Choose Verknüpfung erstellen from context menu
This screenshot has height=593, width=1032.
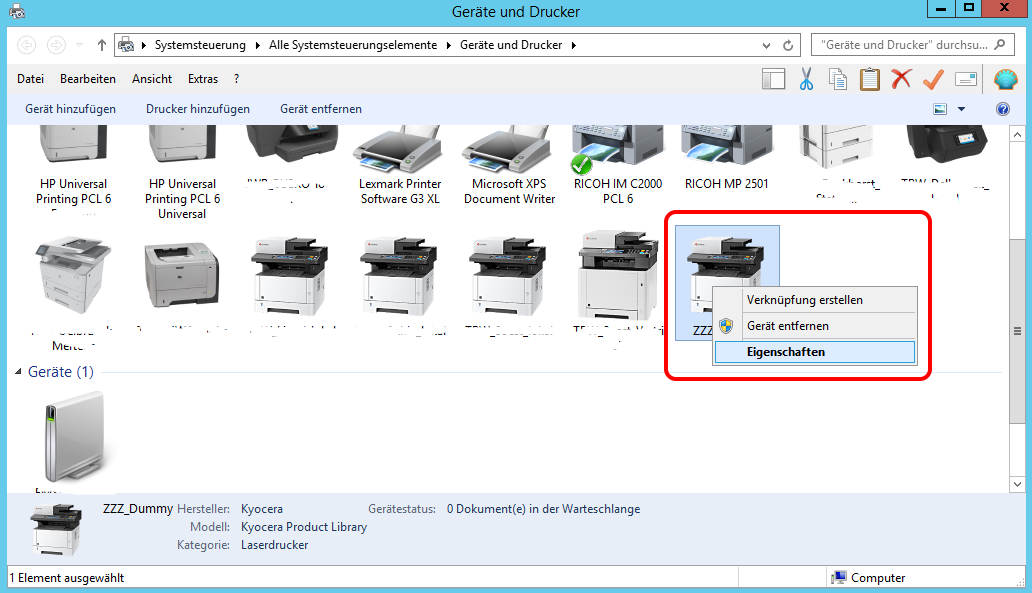(815, 300)
